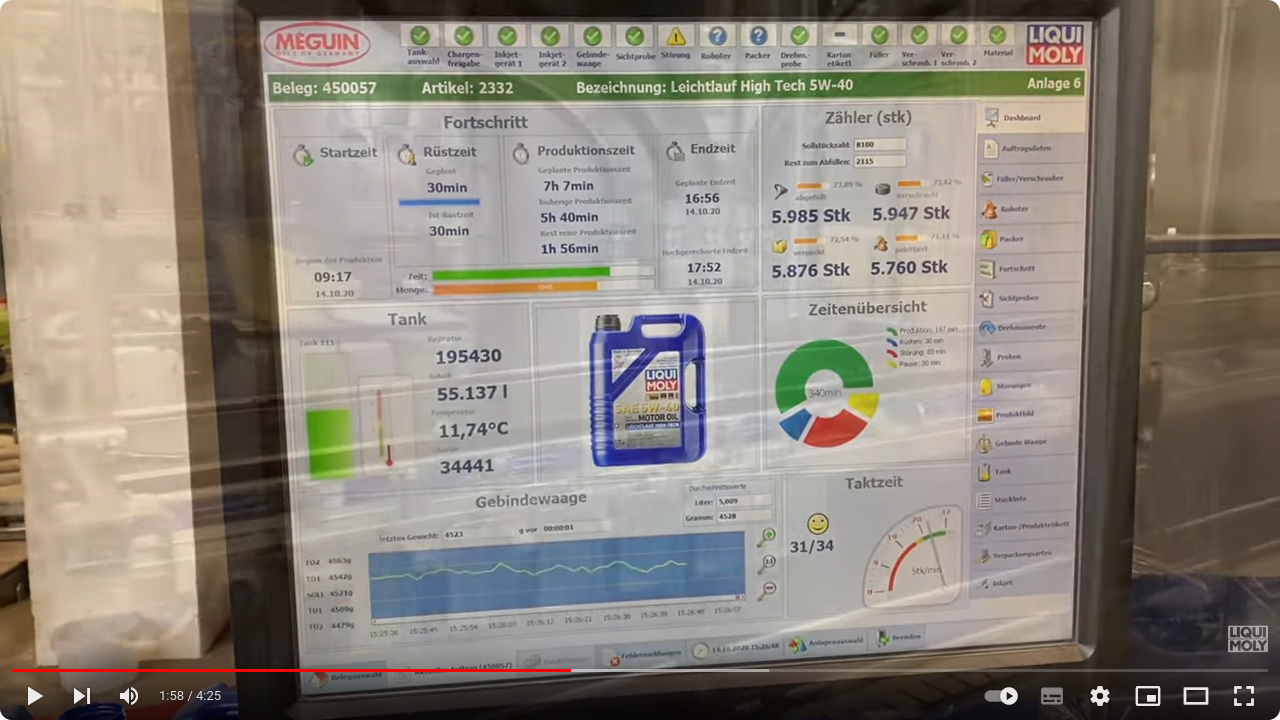Toggle the autoplay switch
Image resolution: width=1280 pixels, height=720 pixels.
tap(1002, 696)
